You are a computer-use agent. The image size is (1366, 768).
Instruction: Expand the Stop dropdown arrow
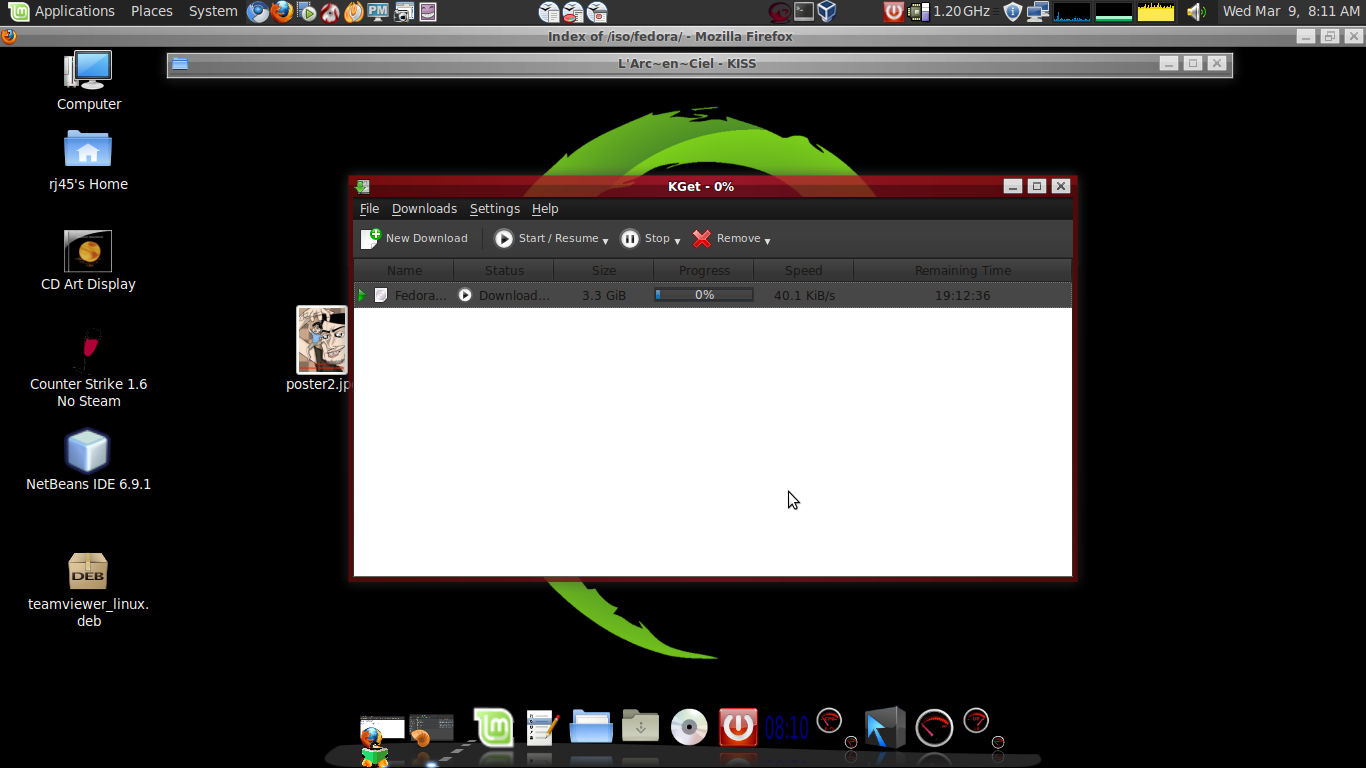click(677, 240)
